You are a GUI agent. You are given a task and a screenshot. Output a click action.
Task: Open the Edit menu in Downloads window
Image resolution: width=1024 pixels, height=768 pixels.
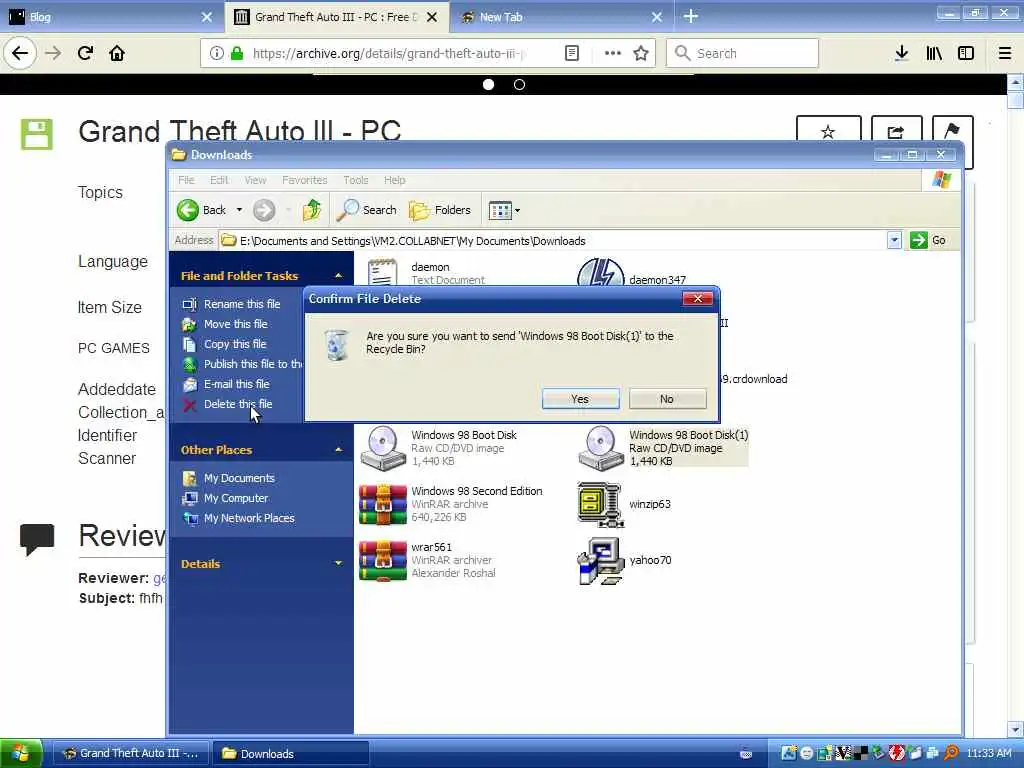tap(219, 180)
